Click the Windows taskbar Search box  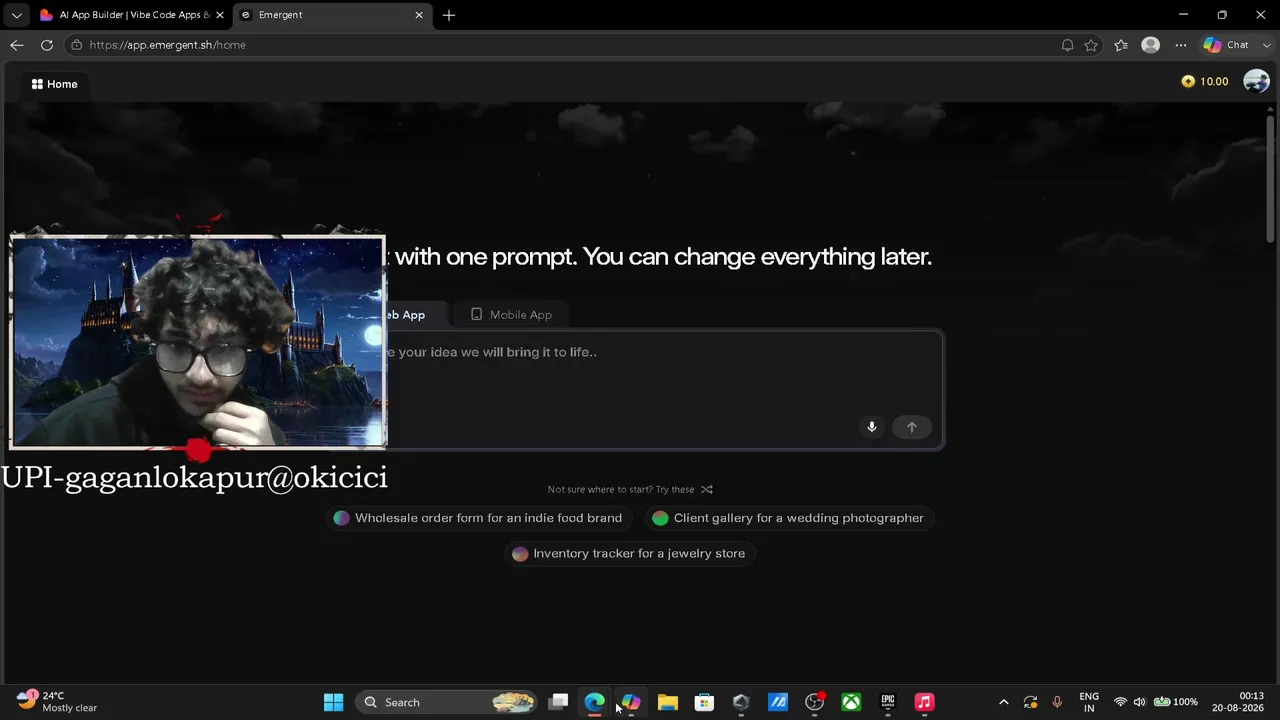(446, 702)
